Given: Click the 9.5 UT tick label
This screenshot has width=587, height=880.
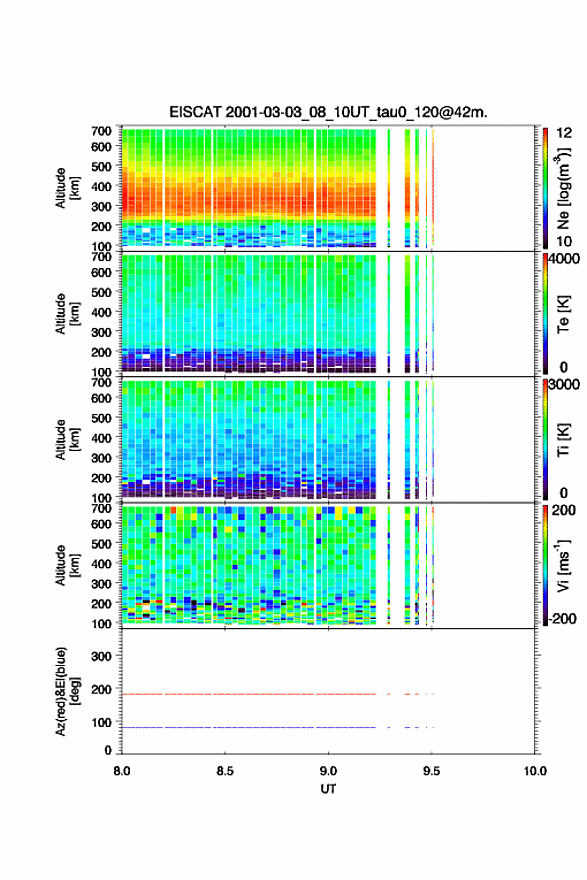Looking at the screenshot, I should (432, 771).
